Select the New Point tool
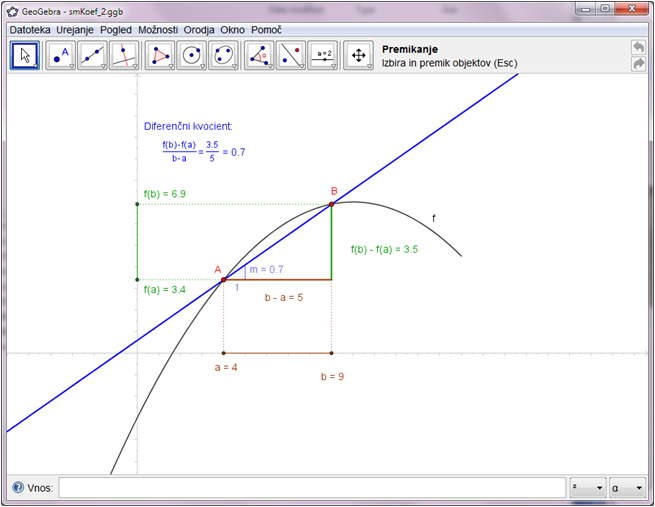The height and width of the screenshot is (507, 655). [60, 55]
